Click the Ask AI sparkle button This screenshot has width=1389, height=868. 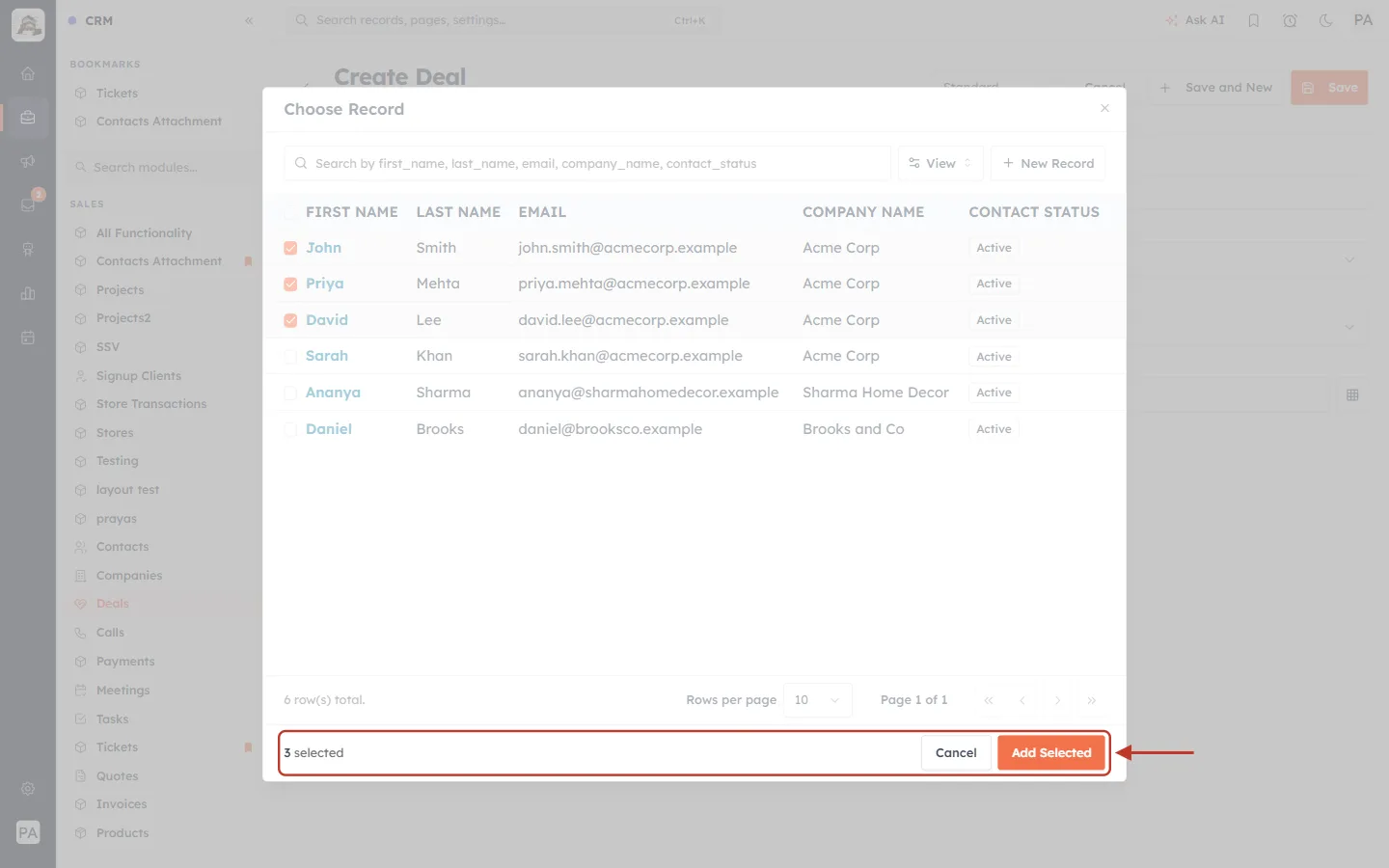(x=1195, y=20)
